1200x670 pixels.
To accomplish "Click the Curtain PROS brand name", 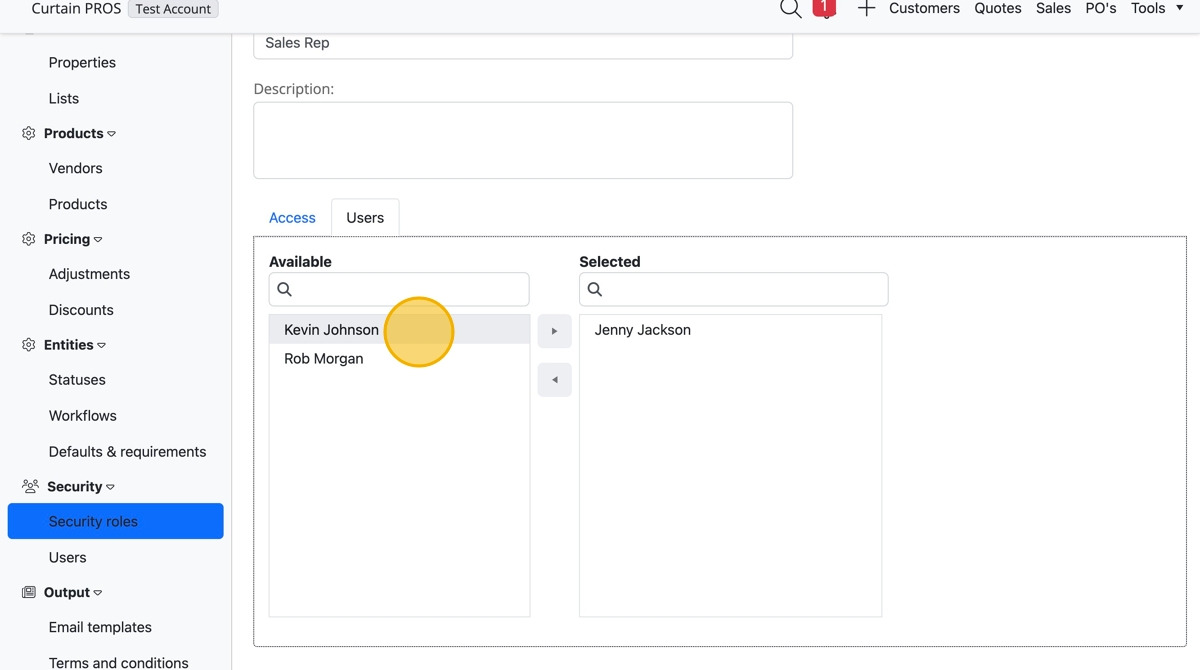I will click(76, 8).
